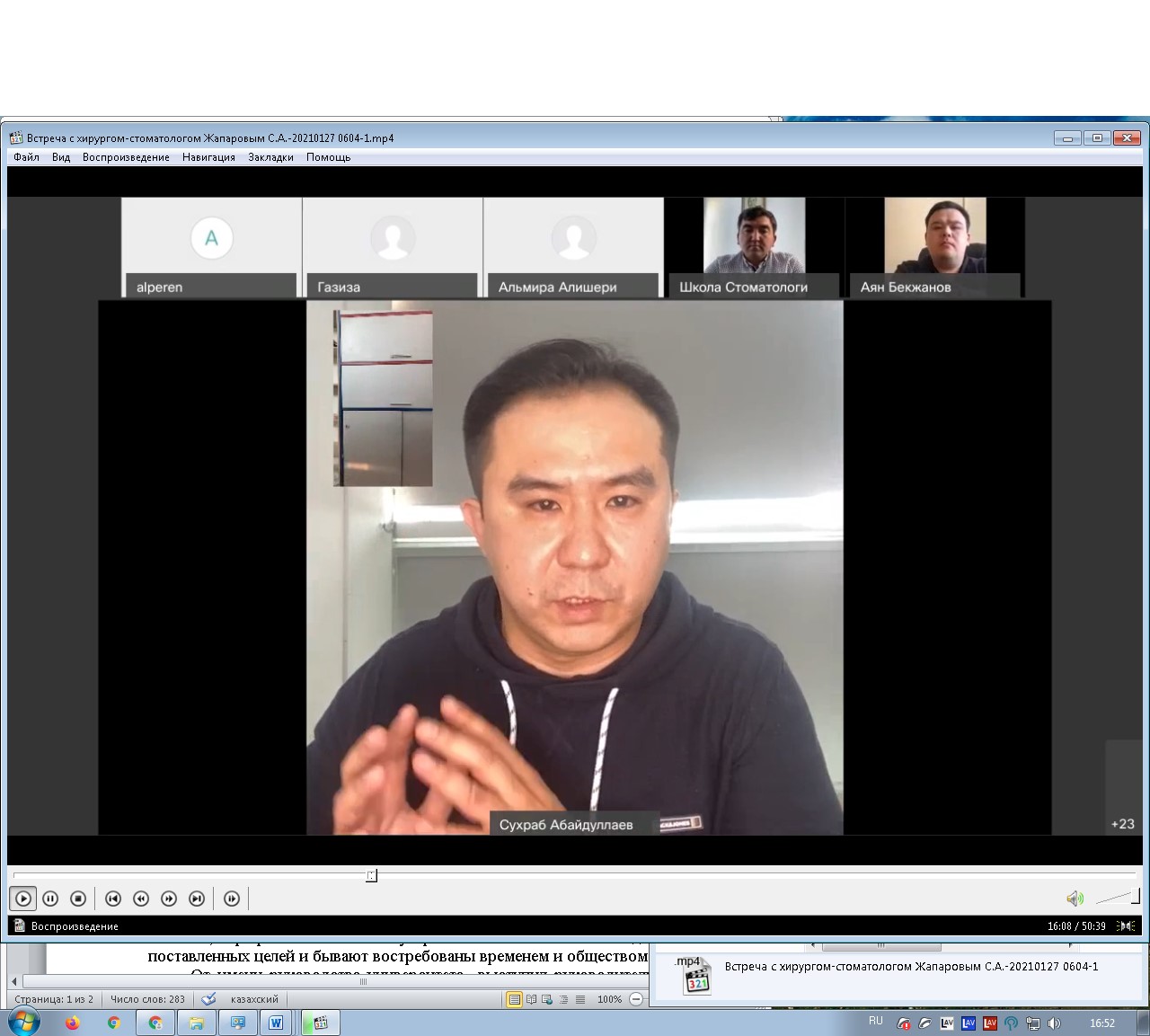This screenshot has width=1150, height=1036.
Task: Skip to previous track button
Action: pos(113,899)
